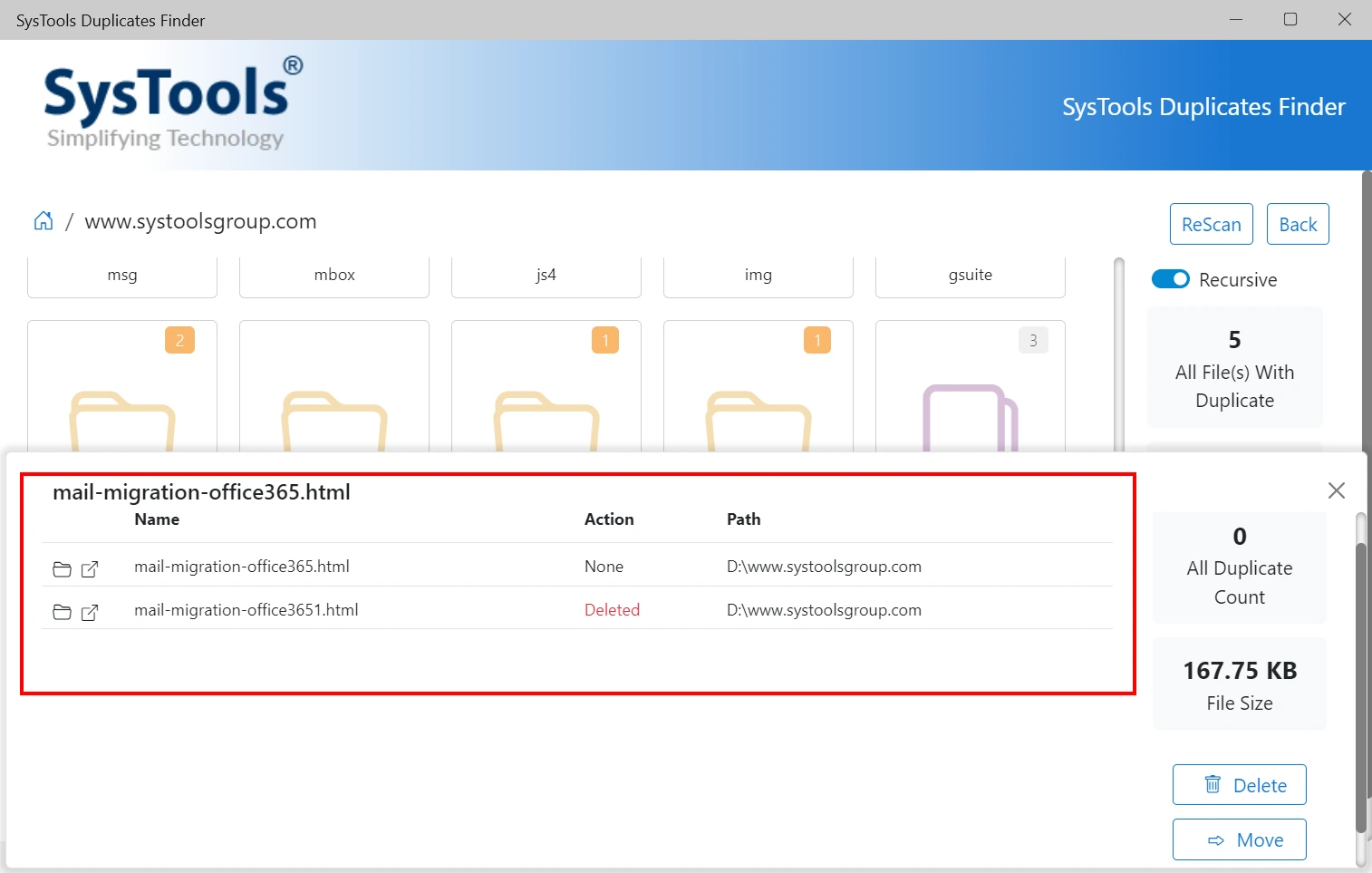Click the folder grid vertical scrollbar

pos(1119,354)
